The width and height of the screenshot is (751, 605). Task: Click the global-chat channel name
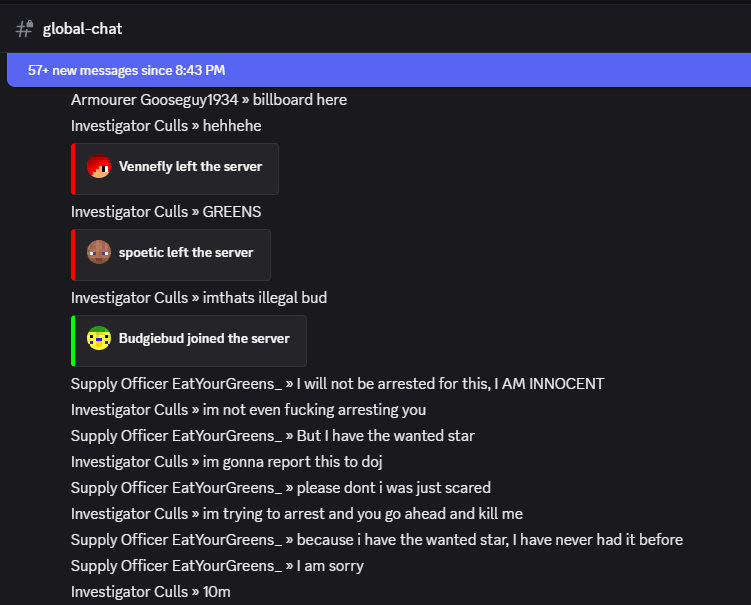82,29
